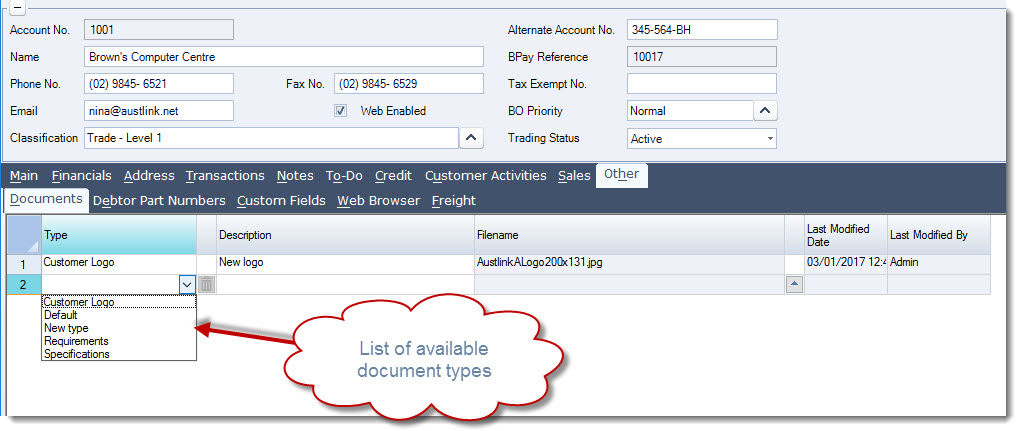Click the Customer Logo cell in row 1
This screenshot has width=1021, height=431.
click(119, 264)
